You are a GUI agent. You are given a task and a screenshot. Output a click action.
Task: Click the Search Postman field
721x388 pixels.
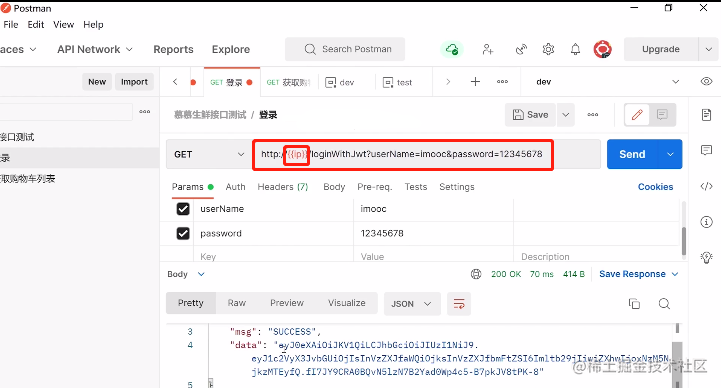(x=345, y=49)
